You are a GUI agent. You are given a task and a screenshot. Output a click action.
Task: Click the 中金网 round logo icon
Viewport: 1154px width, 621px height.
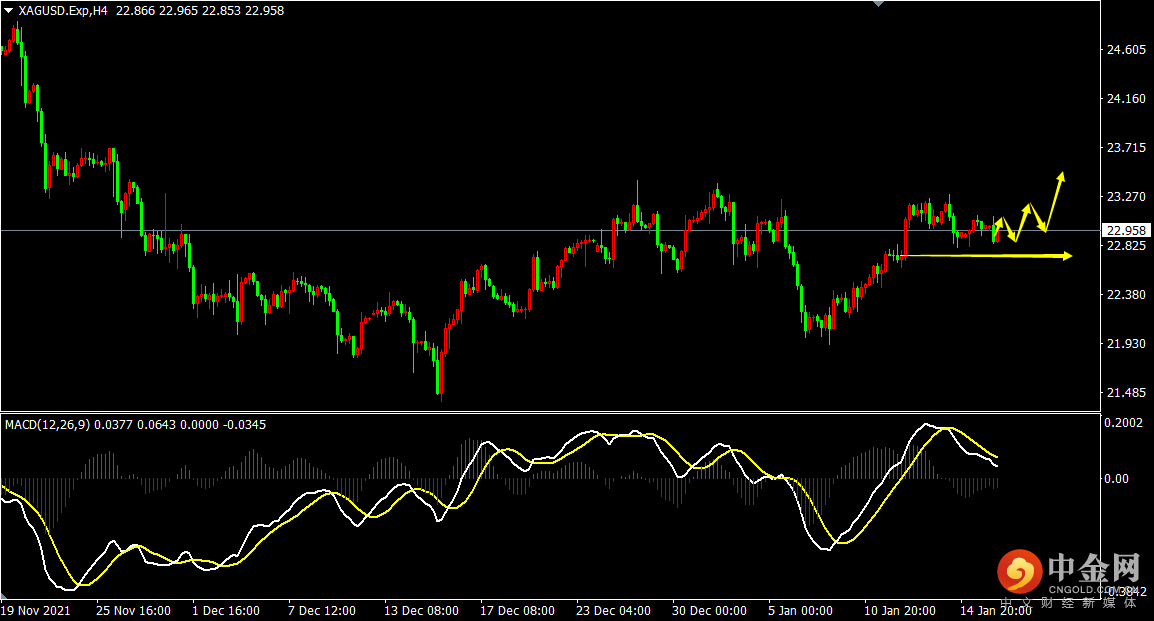coord(1019,571)
